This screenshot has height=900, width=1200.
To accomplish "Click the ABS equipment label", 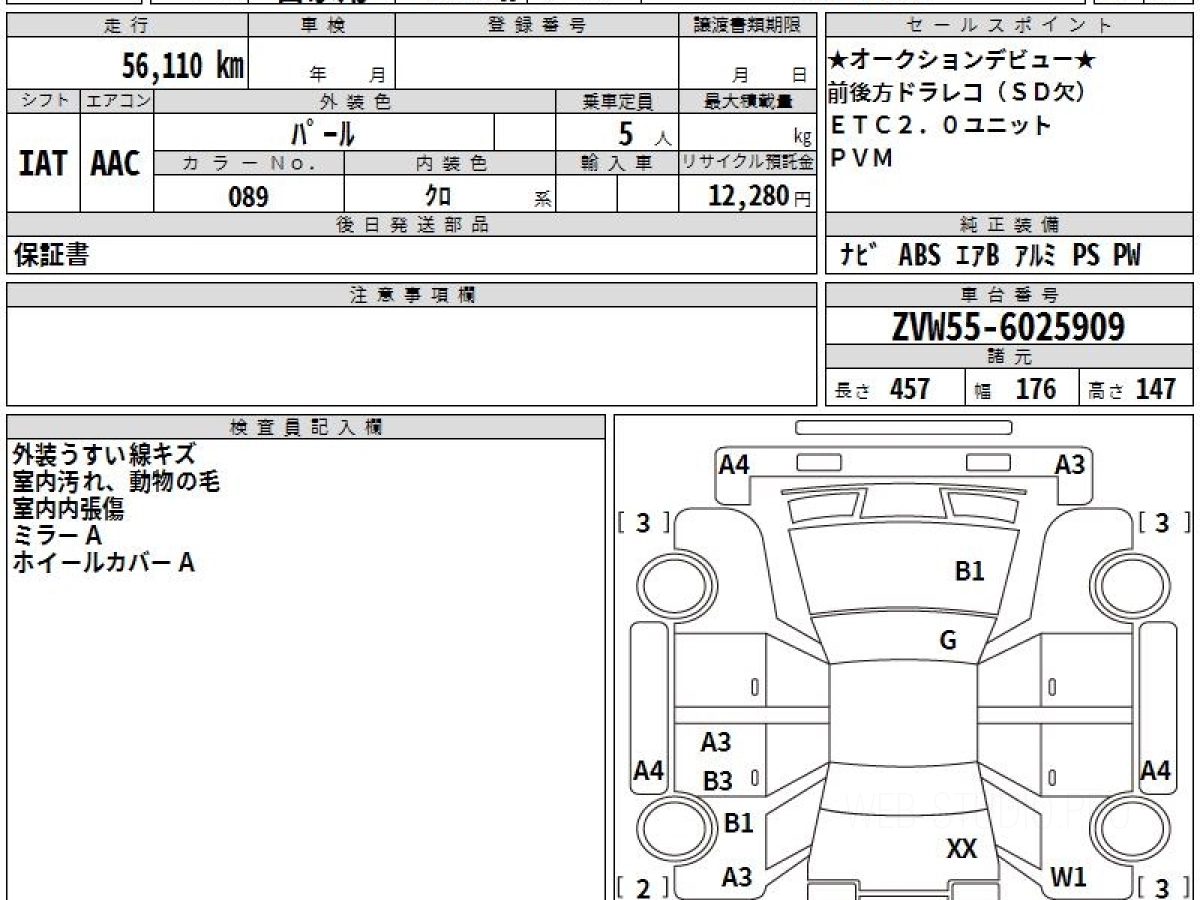I will tap(919, 255).
